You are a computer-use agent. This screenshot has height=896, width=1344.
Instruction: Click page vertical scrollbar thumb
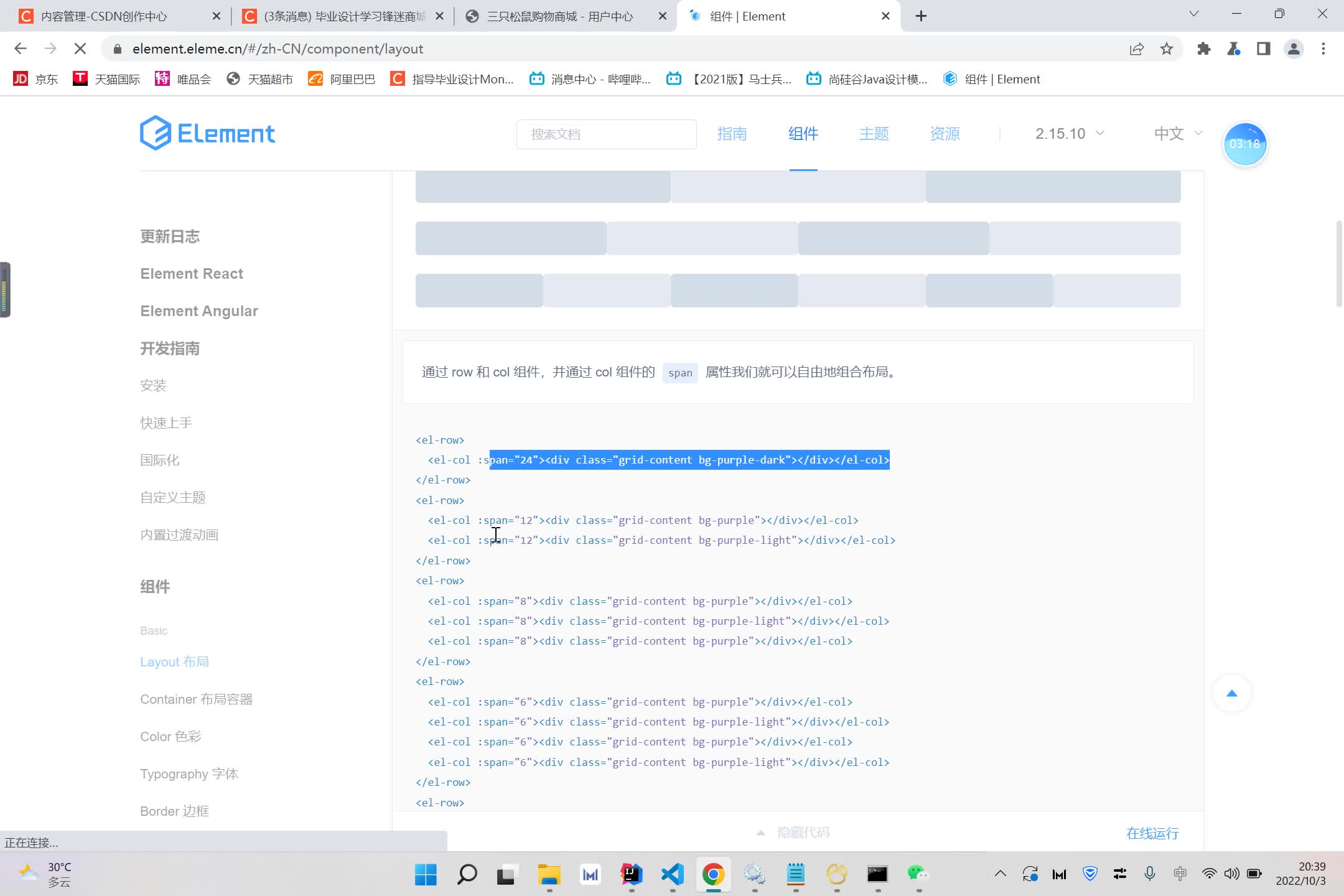tap(1339, 263)
